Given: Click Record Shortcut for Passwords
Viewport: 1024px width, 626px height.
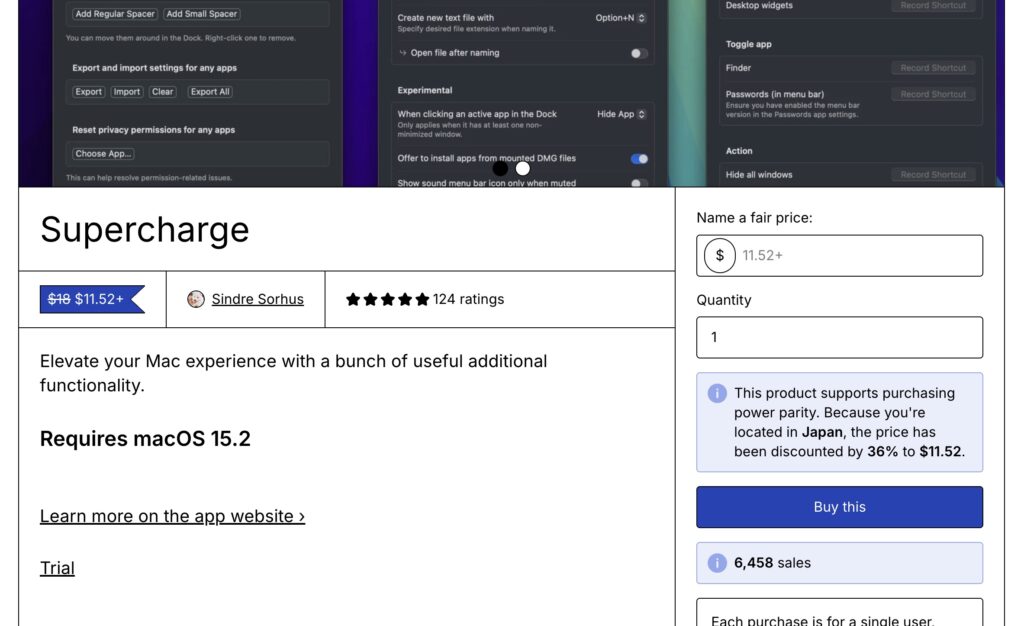Looking at the screenshot, I should coord(933,95).
